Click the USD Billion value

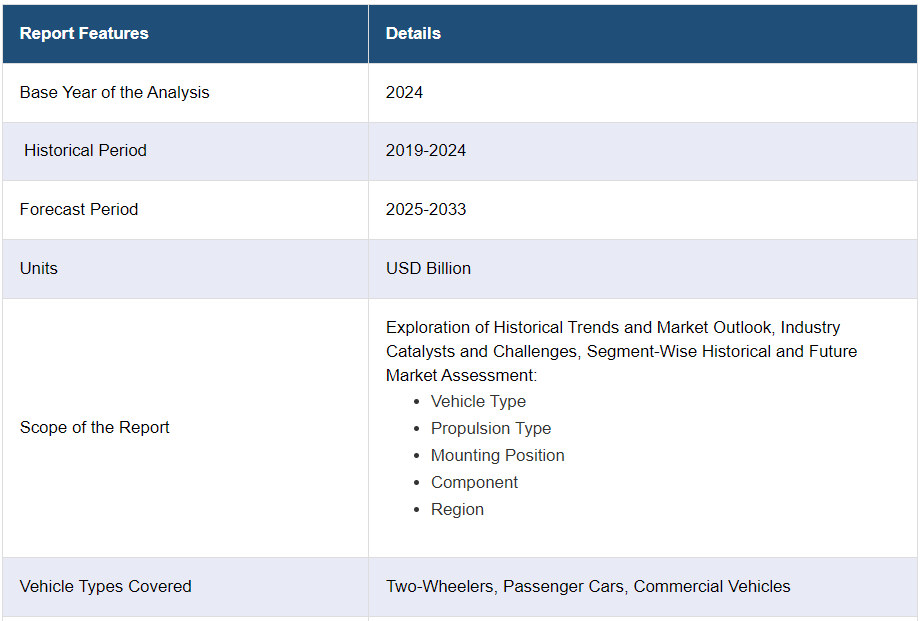428,268
